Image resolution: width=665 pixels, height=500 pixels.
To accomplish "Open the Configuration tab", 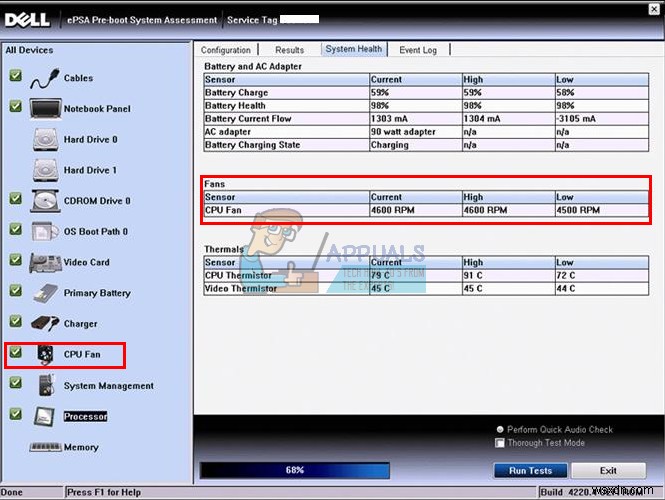I will click(226, 50).
